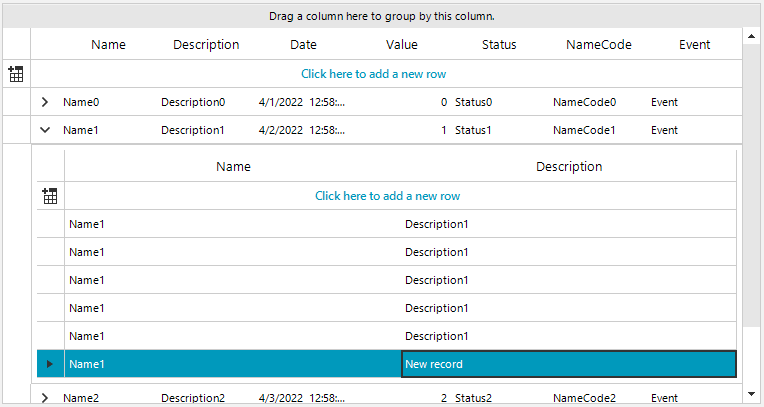
Task: Click the Status column header
Action: pyautogui.click(x=499, y=44)
